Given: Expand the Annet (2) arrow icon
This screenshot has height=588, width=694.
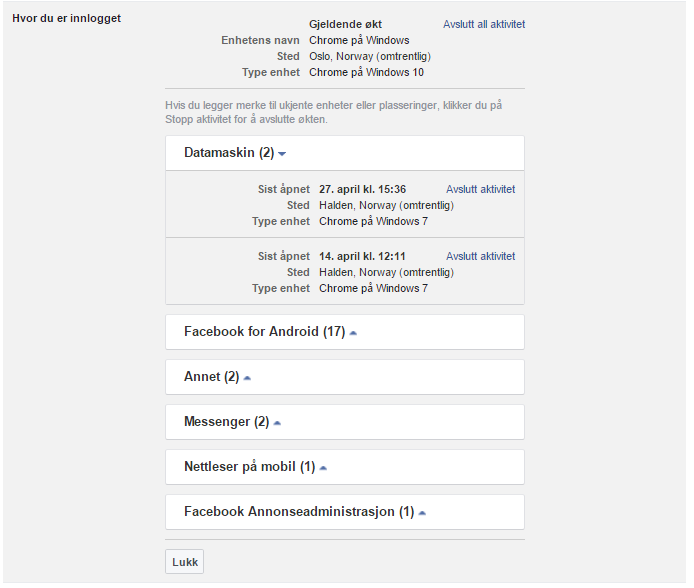Looking at the screenshot, I should click(247, 378).
